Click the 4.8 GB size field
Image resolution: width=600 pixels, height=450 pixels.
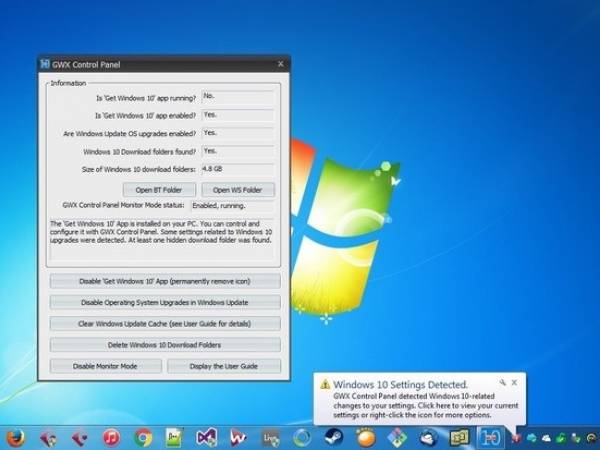238,169
